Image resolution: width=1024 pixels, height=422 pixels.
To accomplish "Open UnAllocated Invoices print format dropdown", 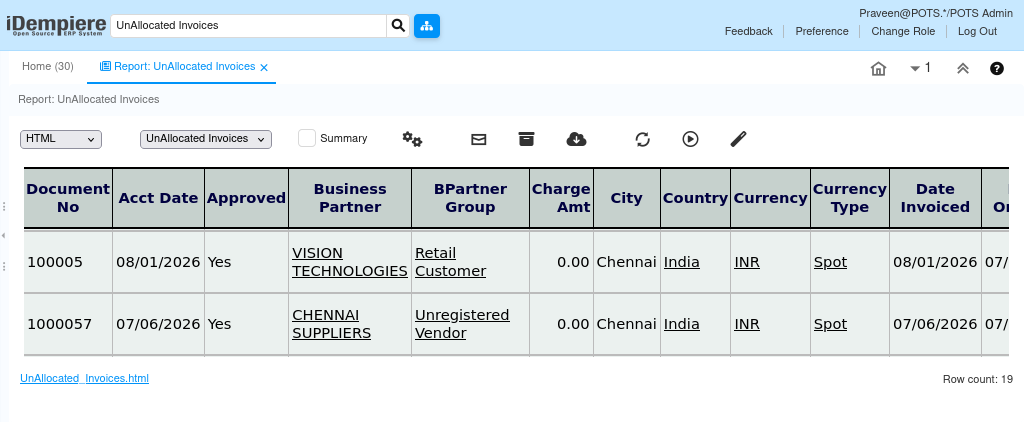I will click(x=206, y=139).
